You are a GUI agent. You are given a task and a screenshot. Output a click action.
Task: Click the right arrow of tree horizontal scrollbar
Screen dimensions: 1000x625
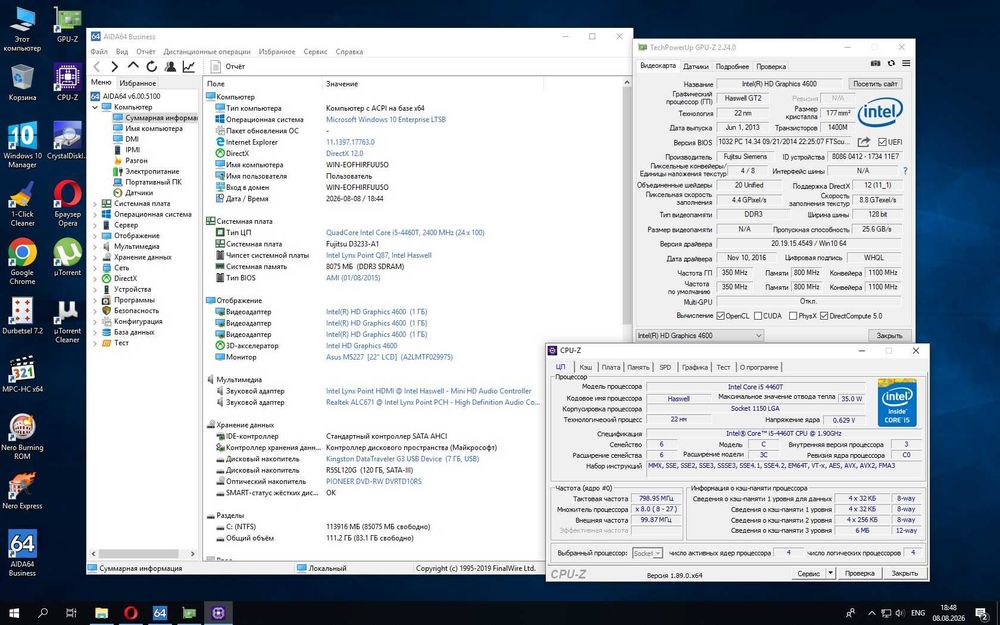point(193,554)
